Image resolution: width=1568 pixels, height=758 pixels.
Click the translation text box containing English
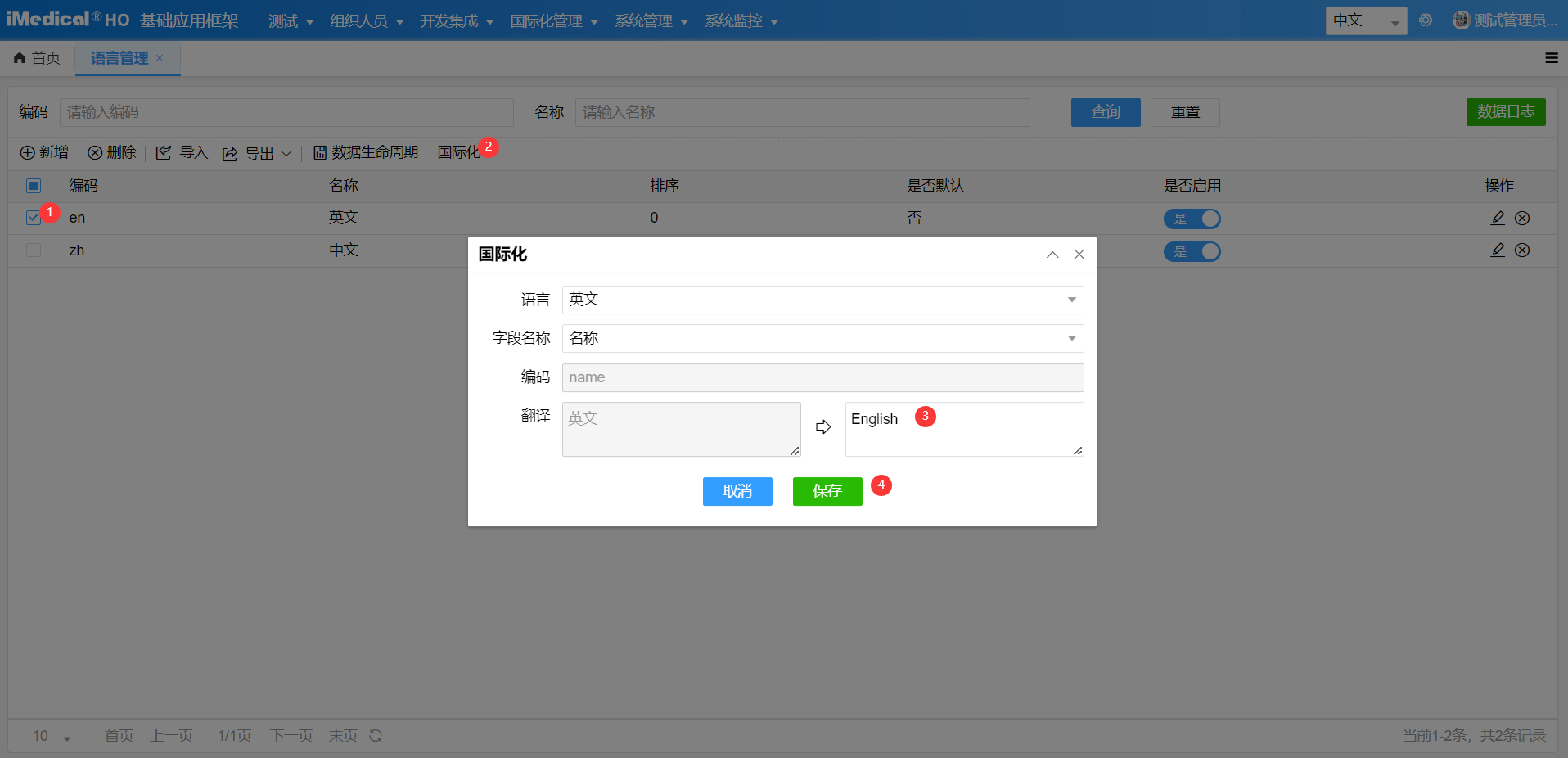click(x=963, y=430)
